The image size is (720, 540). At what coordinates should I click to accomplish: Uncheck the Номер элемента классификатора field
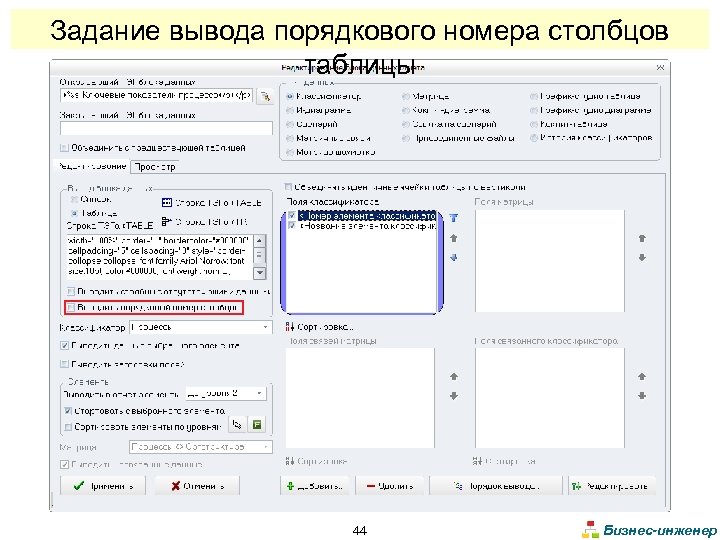coord(292,215)
